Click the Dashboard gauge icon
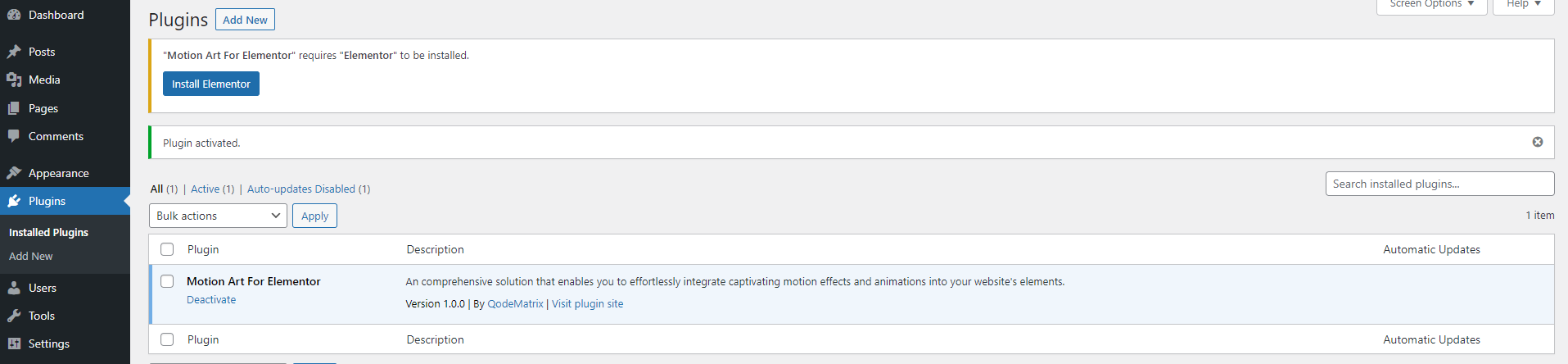This screenshot has width=1568, height=364. point(14,15)
